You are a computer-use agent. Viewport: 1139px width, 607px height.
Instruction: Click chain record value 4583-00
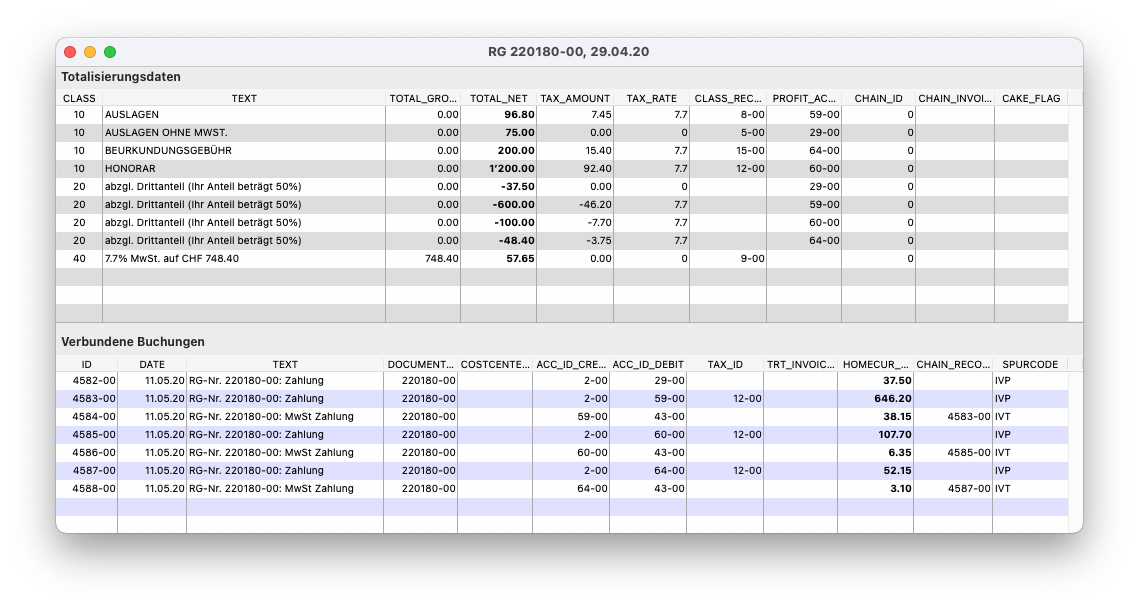click(969, 417)
